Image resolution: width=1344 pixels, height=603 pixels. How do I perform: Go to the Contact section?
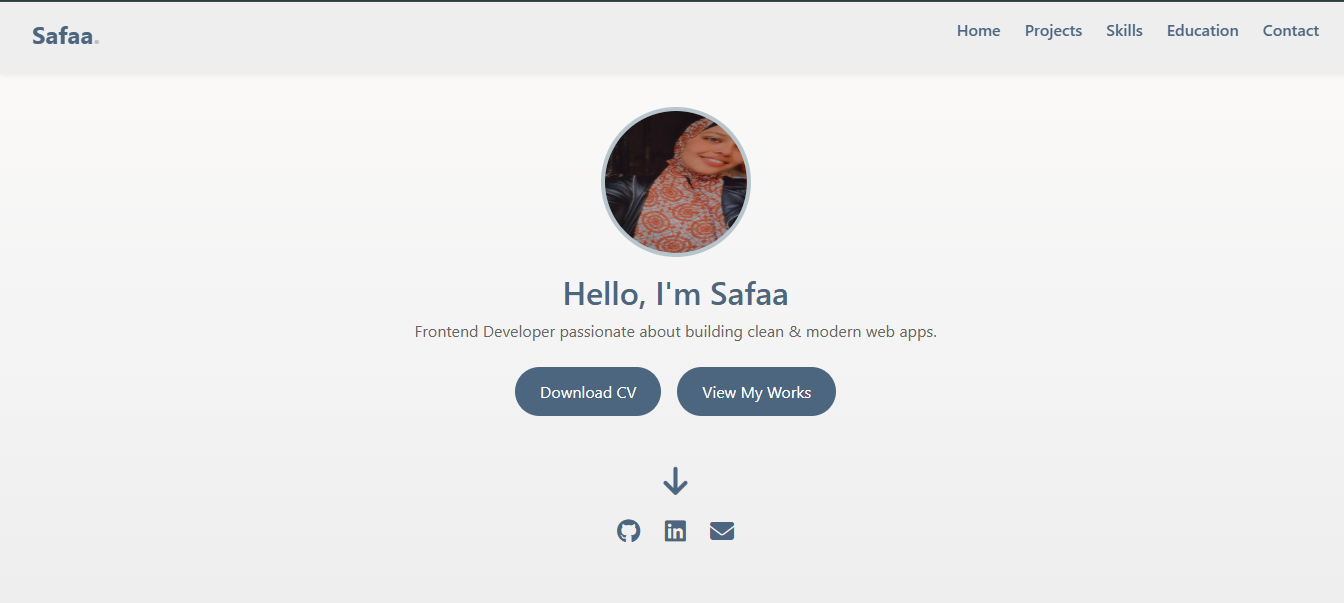(1290, 30)
